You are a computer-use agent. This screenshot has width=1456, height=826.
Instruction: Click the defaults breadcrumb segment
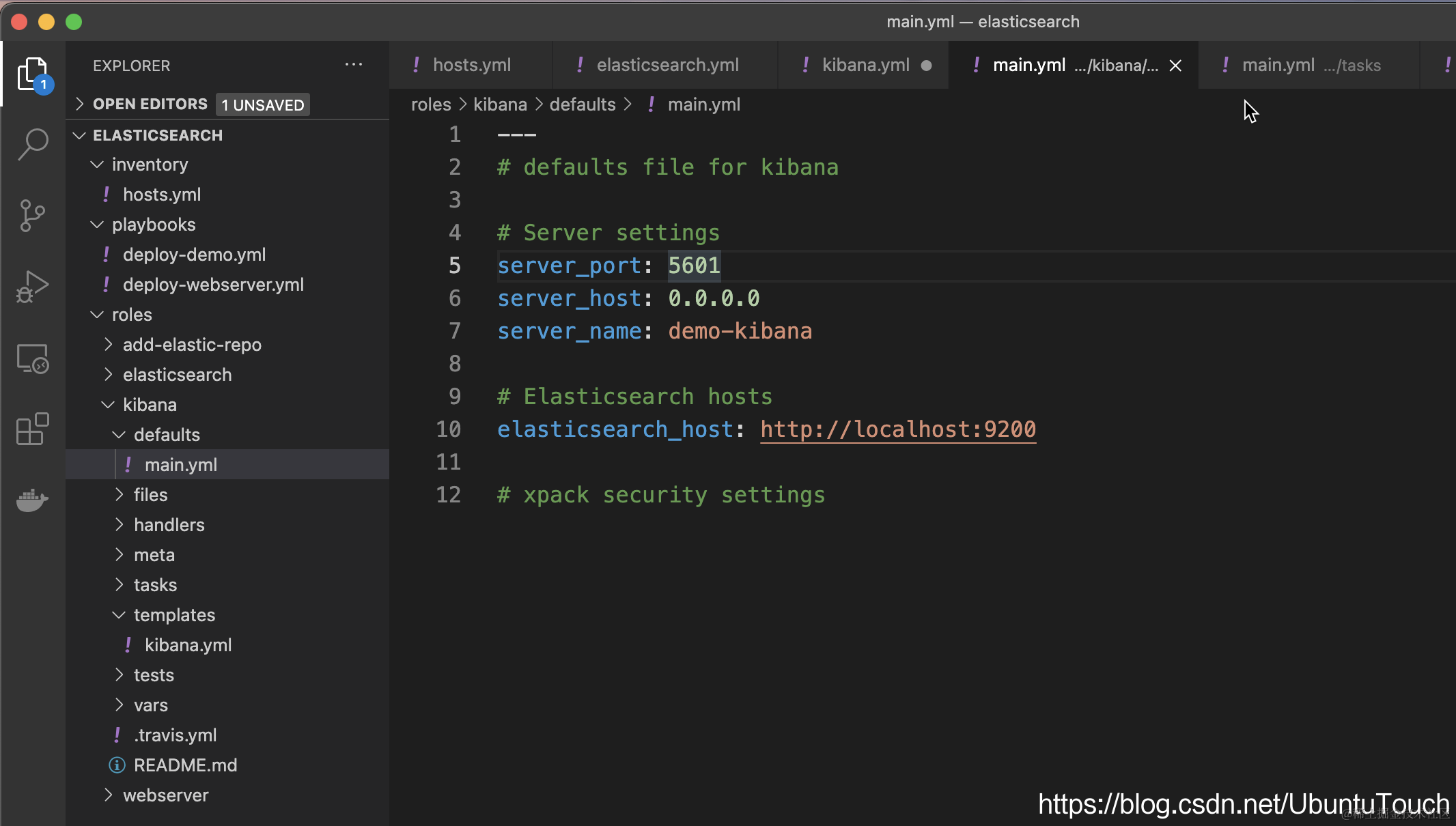click(582, 104)
